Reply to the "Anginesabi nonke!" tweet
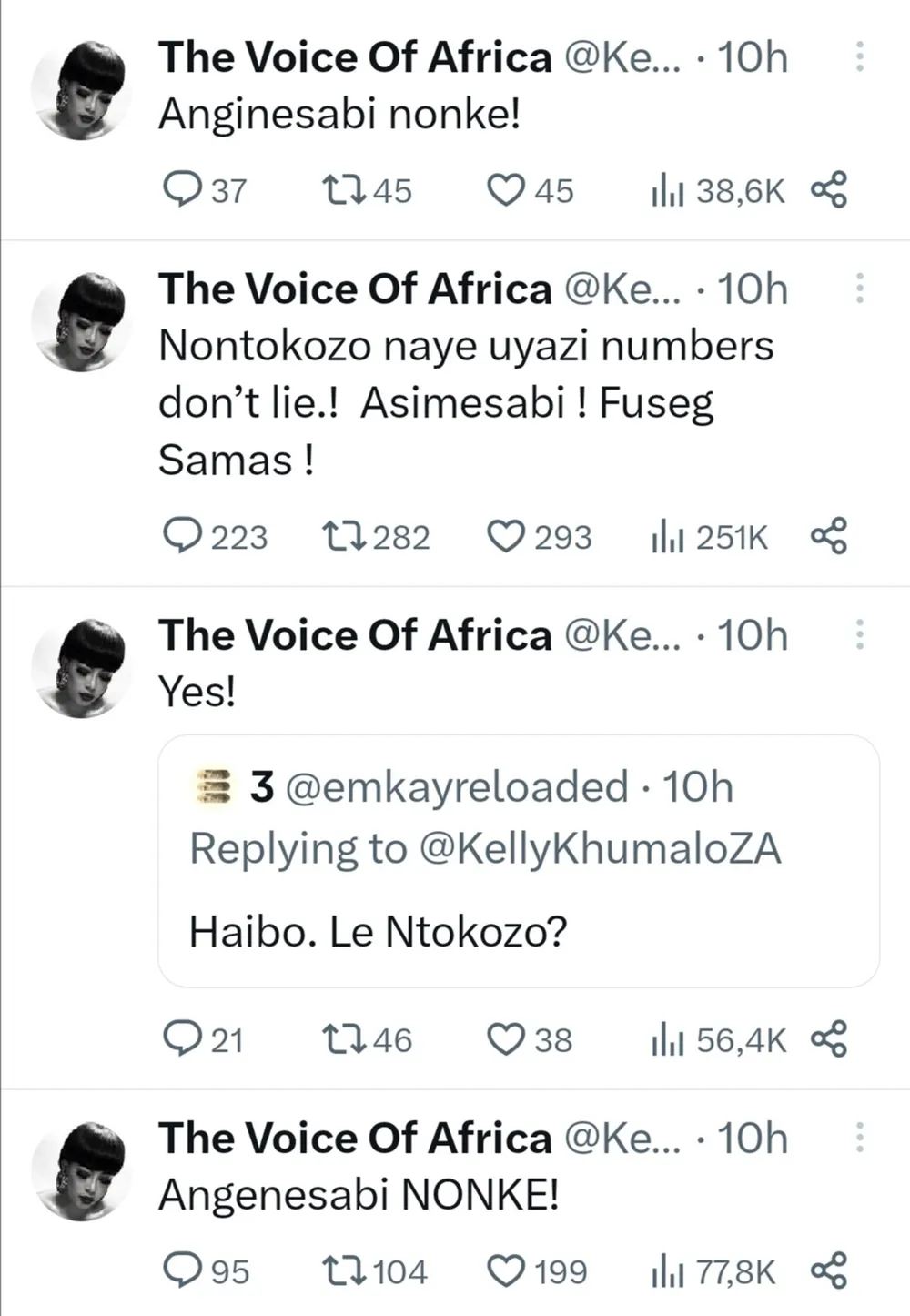Image resolution: width=910 pixels, height=1316 pixels. click(183, 190)
